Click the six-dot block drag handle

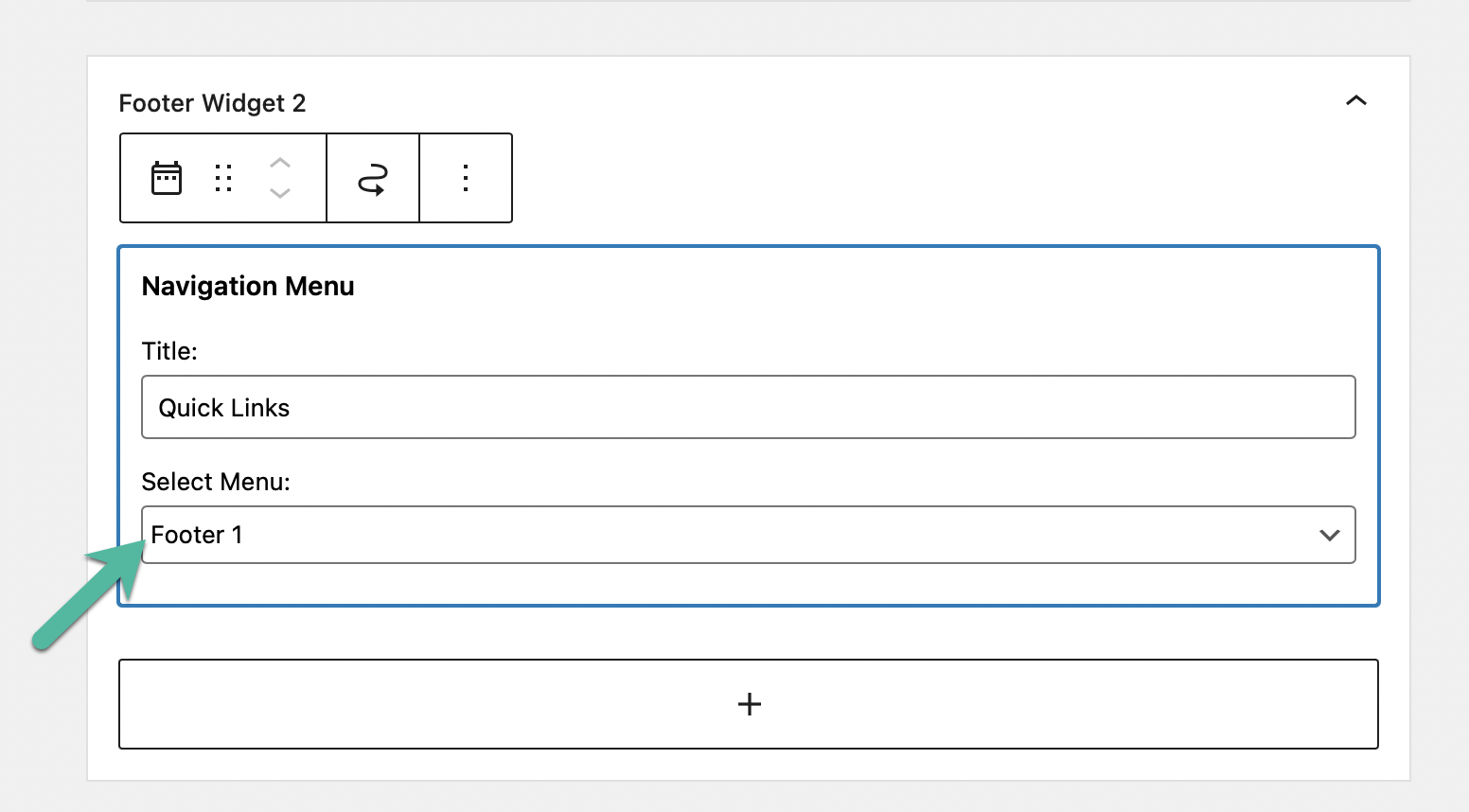click(x=223, y=178)
